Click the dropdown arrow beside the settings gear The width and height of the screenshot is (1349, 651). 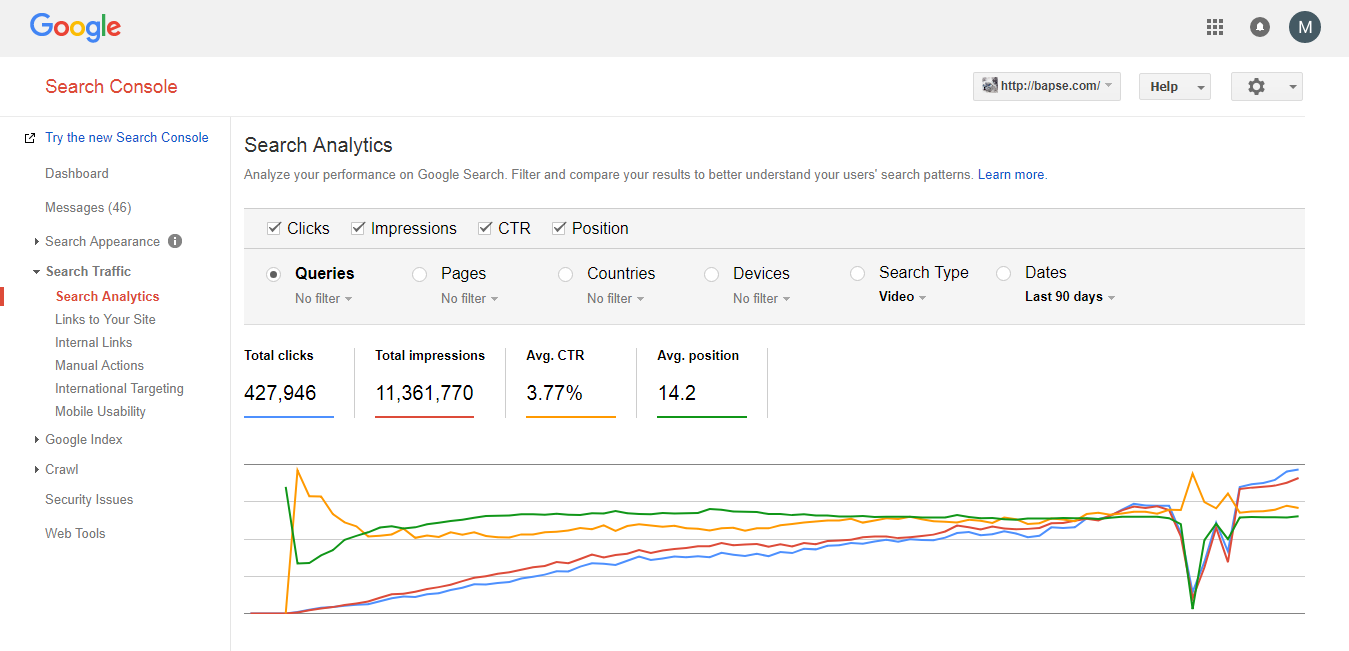point(1293,87)
